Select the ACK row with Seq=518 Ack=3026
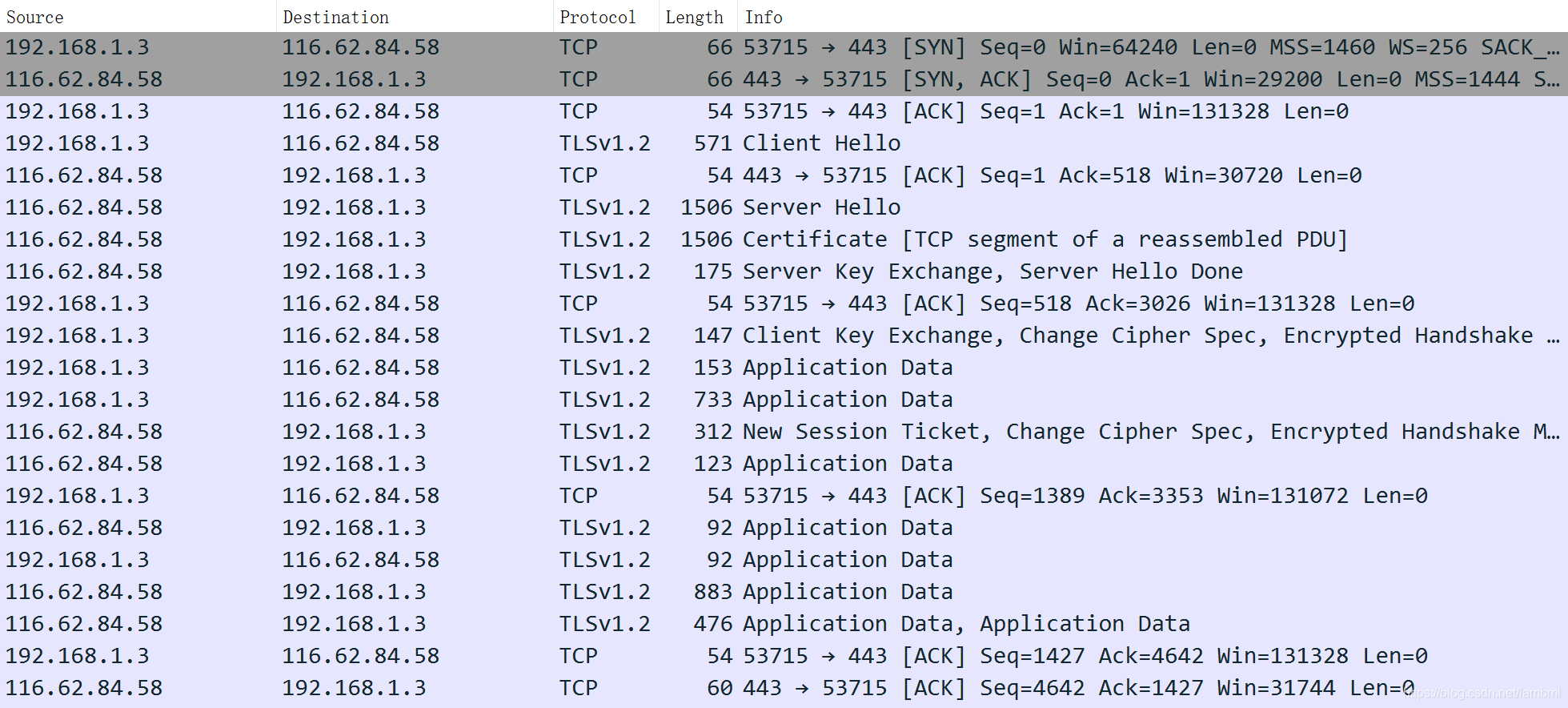Image resolution: width=1568 pixels, height=708 pixels. tap(784, 304)
